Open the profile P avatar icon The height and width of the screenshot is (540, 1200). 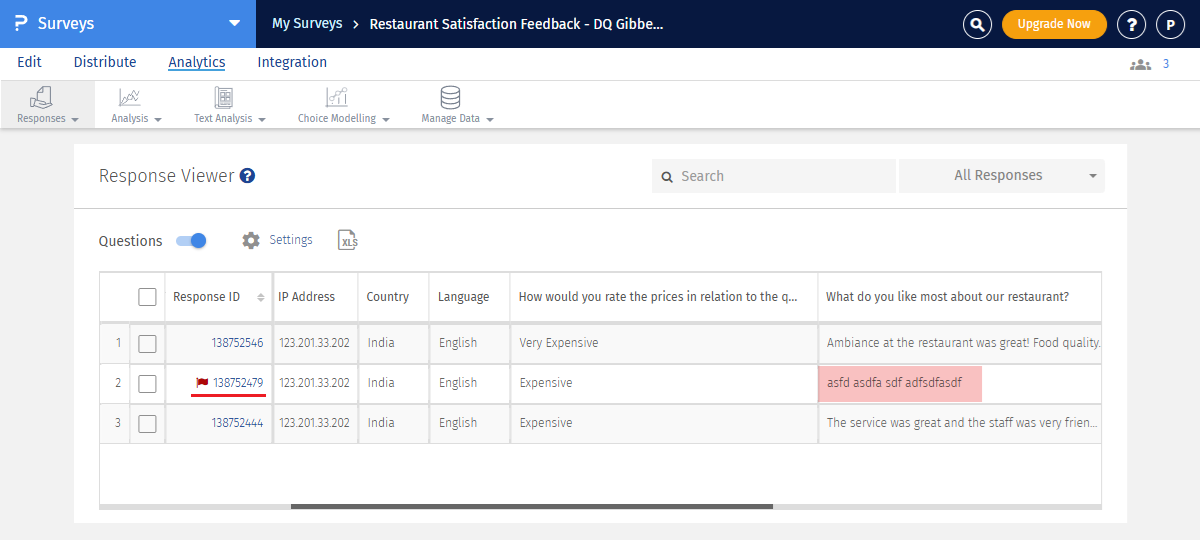1170,24
